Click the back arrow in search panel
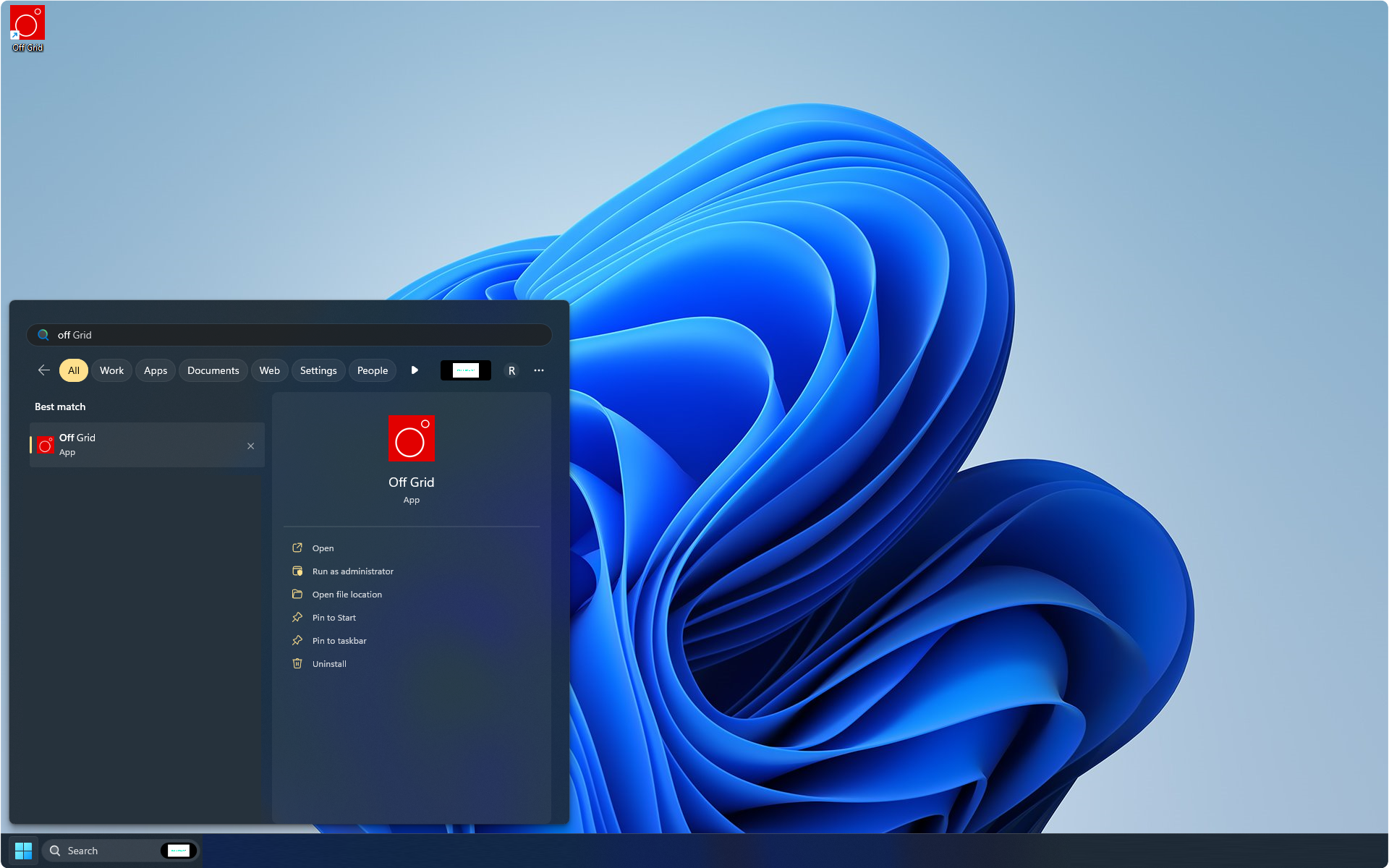 44,370
